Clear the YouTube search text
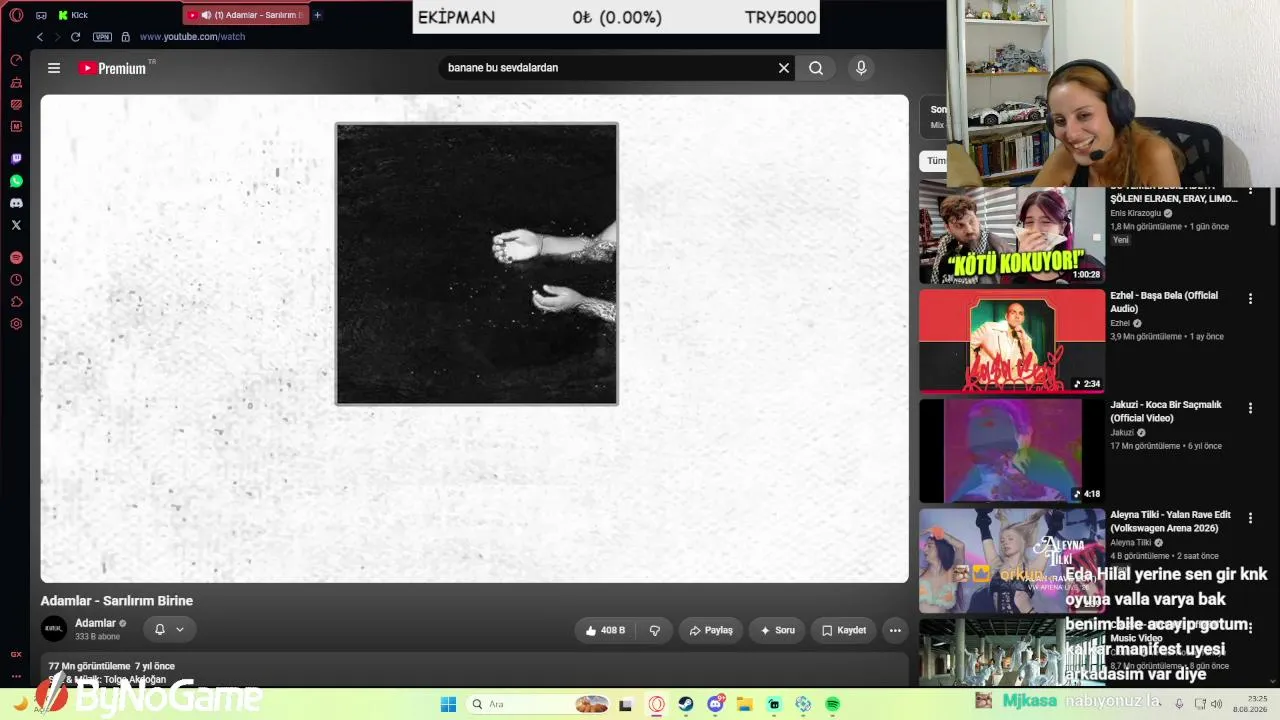The image size is (1280, 720). point(784,68)
